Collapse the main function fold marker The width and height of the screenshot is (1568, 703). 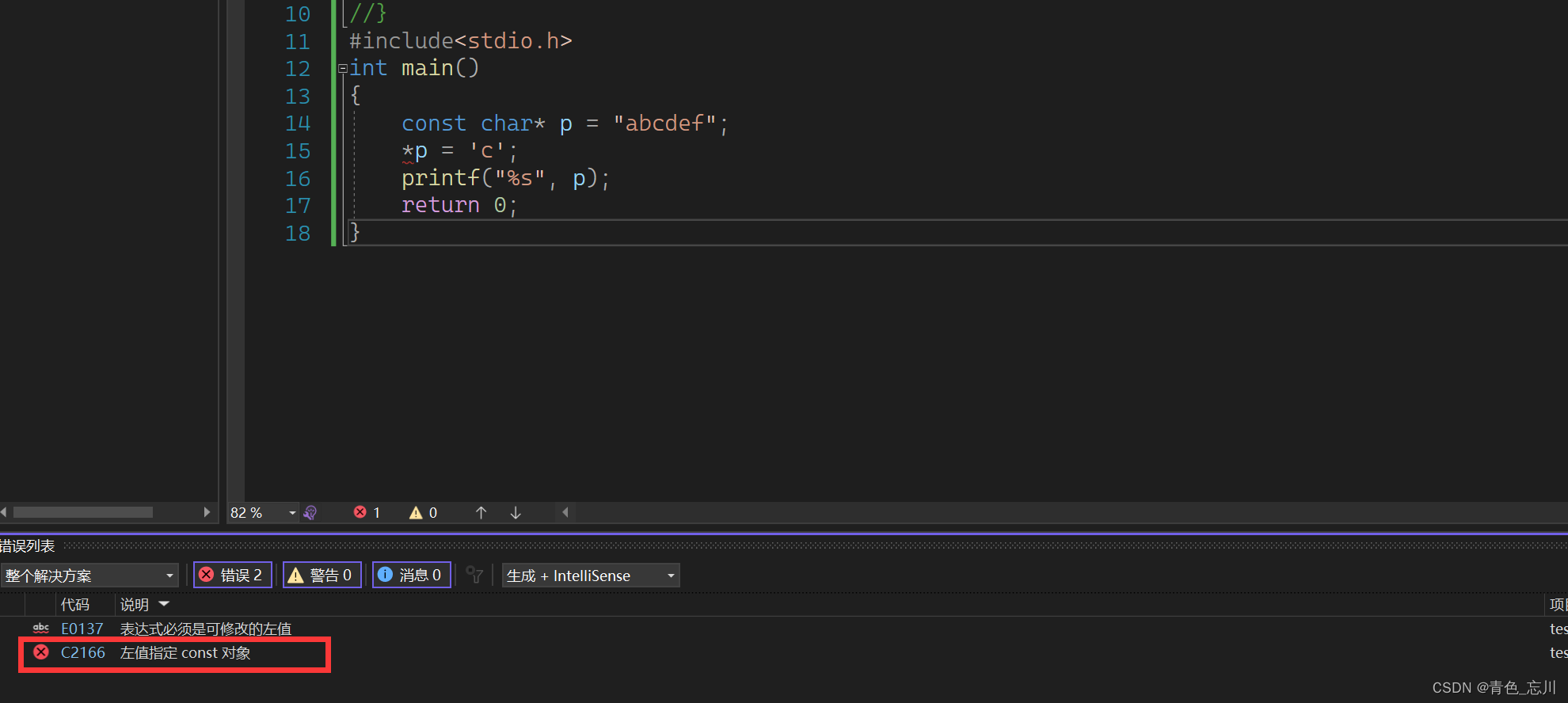click(x=343, y=69)
